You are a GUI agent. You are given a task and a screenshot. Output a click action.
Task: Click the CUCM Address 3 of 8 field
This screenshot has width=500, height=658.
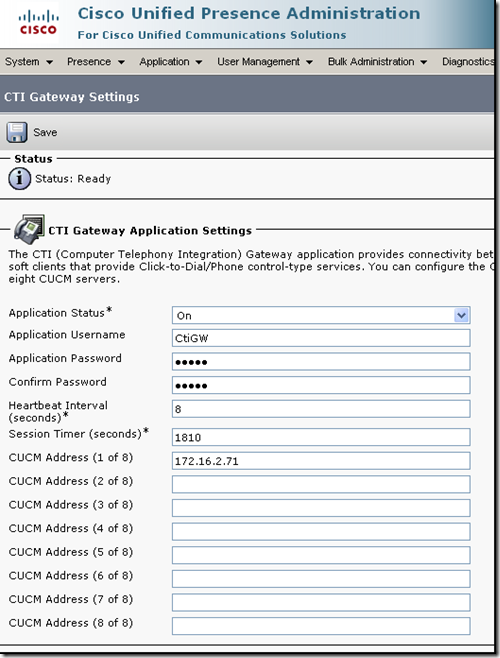point(321,508)
